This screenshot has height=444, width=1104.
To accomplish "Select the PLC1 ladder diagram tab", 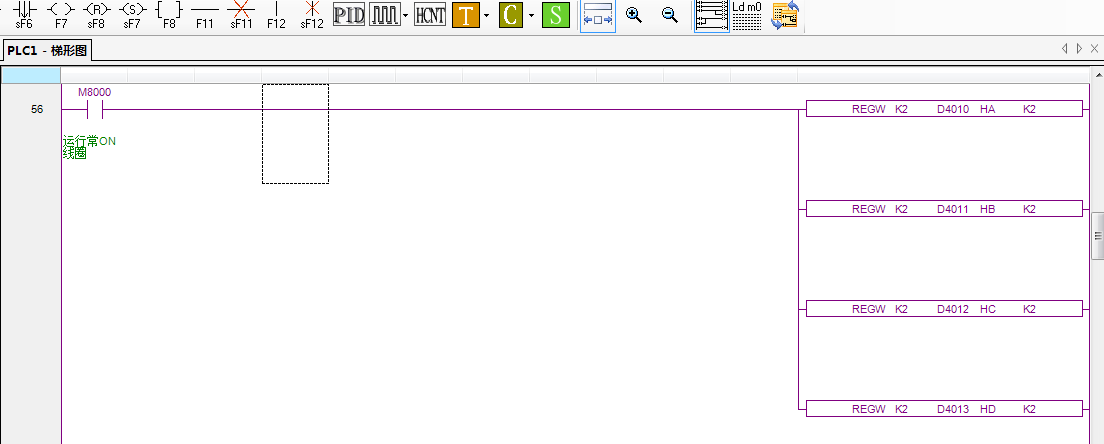I will (x=49, y=50).
